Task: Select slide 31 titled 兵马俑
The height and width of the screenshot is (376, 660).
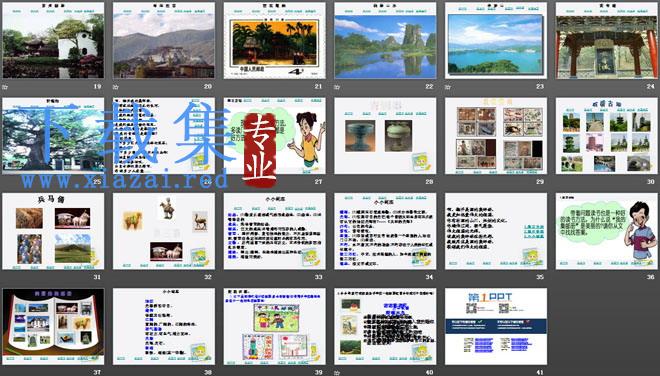Action: (53, 231)
